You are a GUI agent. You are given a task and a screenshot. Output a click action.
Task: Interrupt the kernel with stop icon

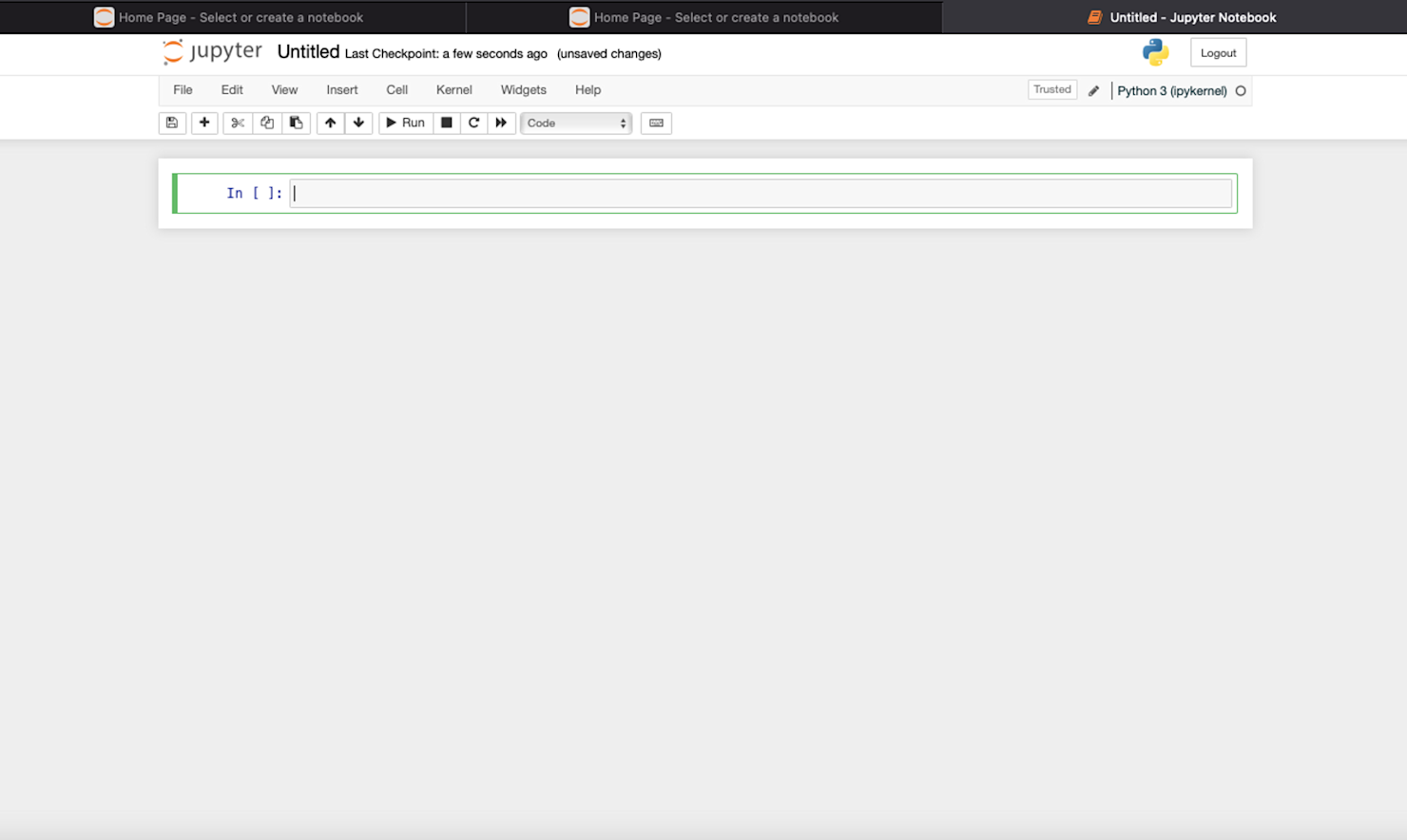(x=446, y=123)
